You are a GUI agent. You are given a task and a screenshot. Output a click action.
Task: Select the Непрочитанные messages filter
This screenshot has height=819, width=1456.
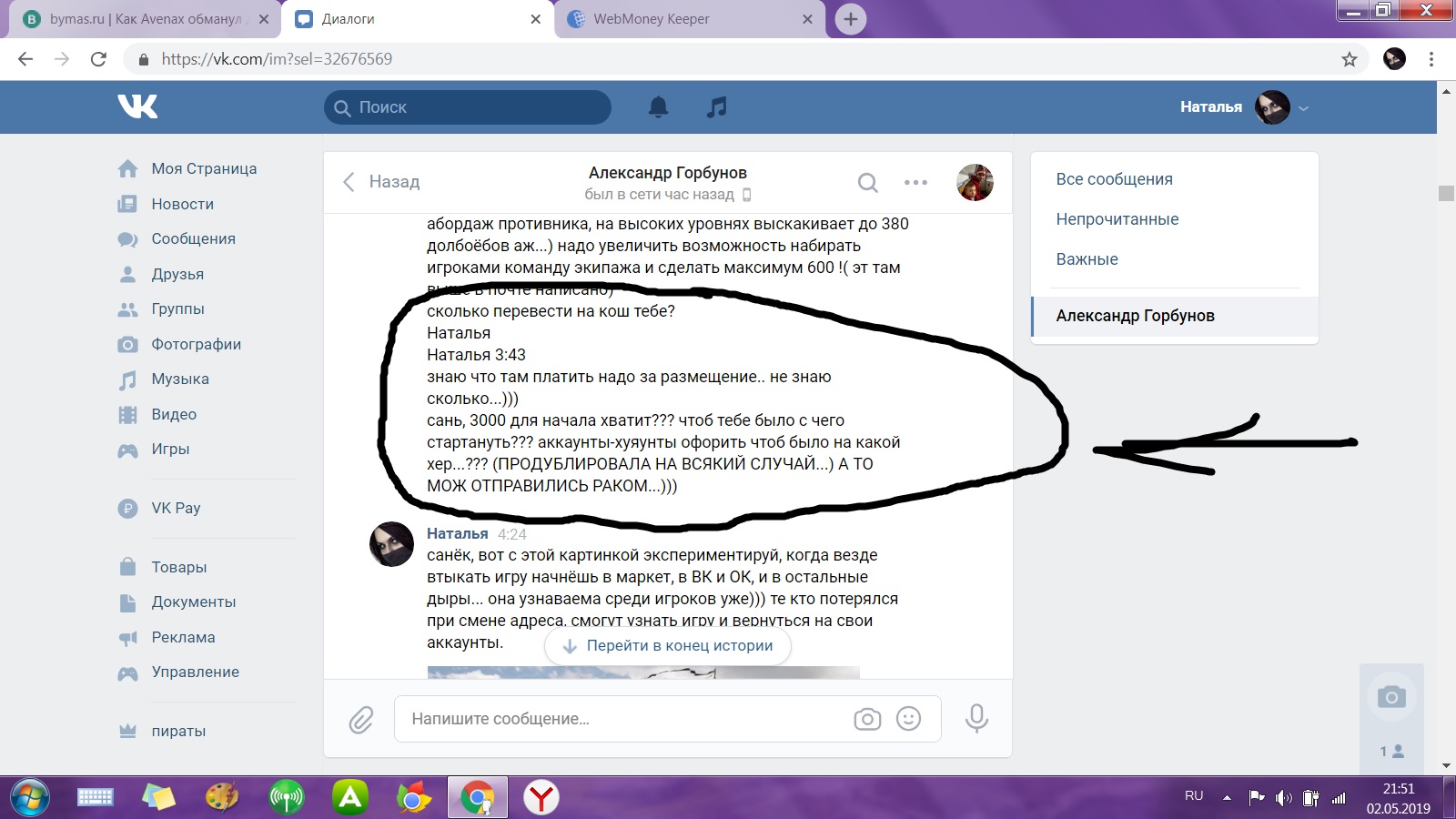1117,219
